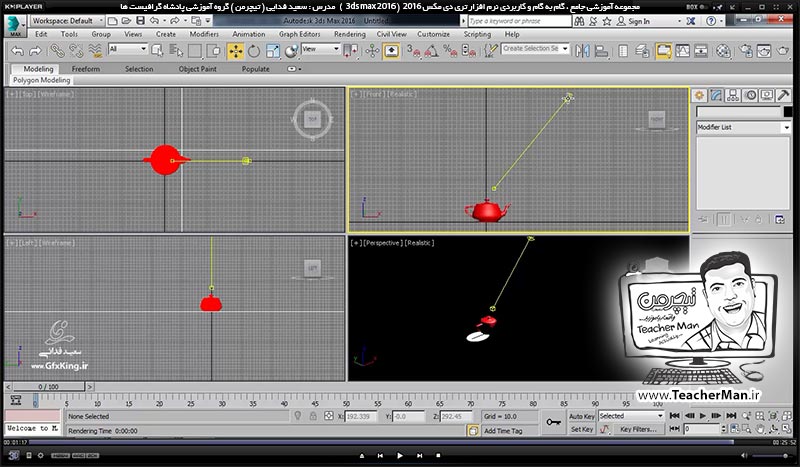Screen dimensions: 800x467
Task: Click the Use Pivot Point Center icon
Action: 351,51
